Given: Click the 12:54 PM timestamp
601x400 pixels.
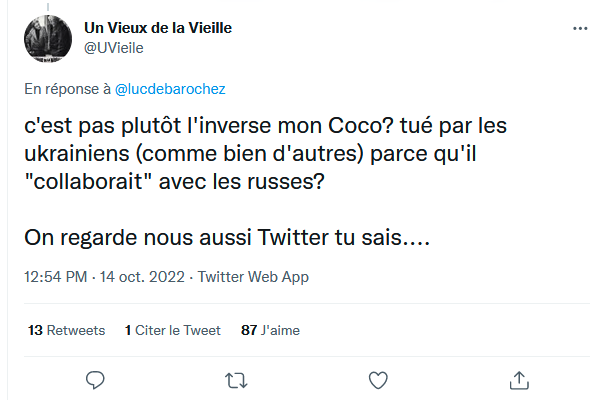Looking at the screenshot, I should (x=56, y=277).
